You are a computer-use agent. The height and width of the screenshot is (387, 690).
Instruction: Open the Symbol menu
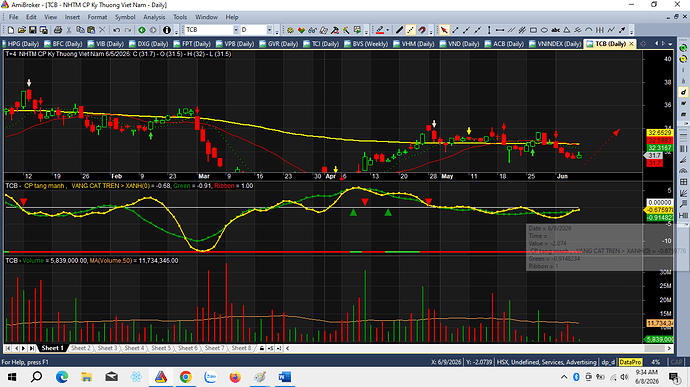[x=125, y=17]
